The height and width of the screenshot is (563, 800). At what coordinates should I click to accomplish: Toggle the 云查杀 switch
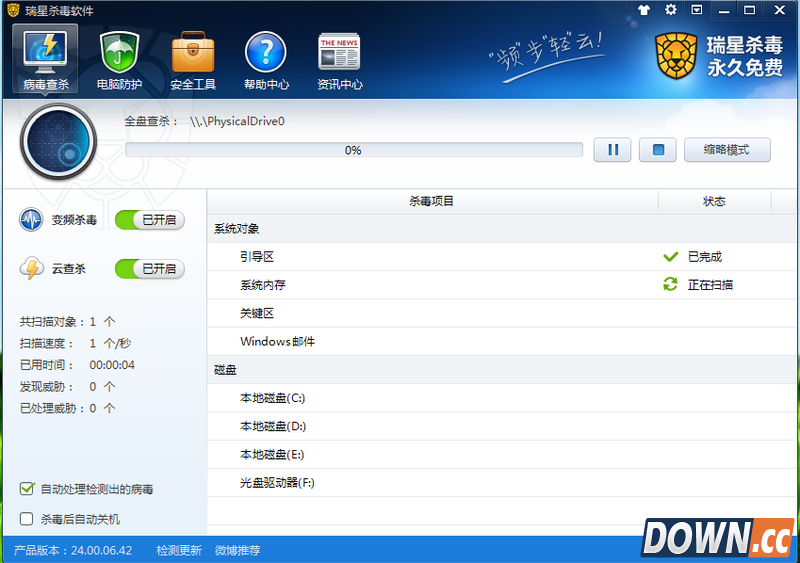(149, 268)
